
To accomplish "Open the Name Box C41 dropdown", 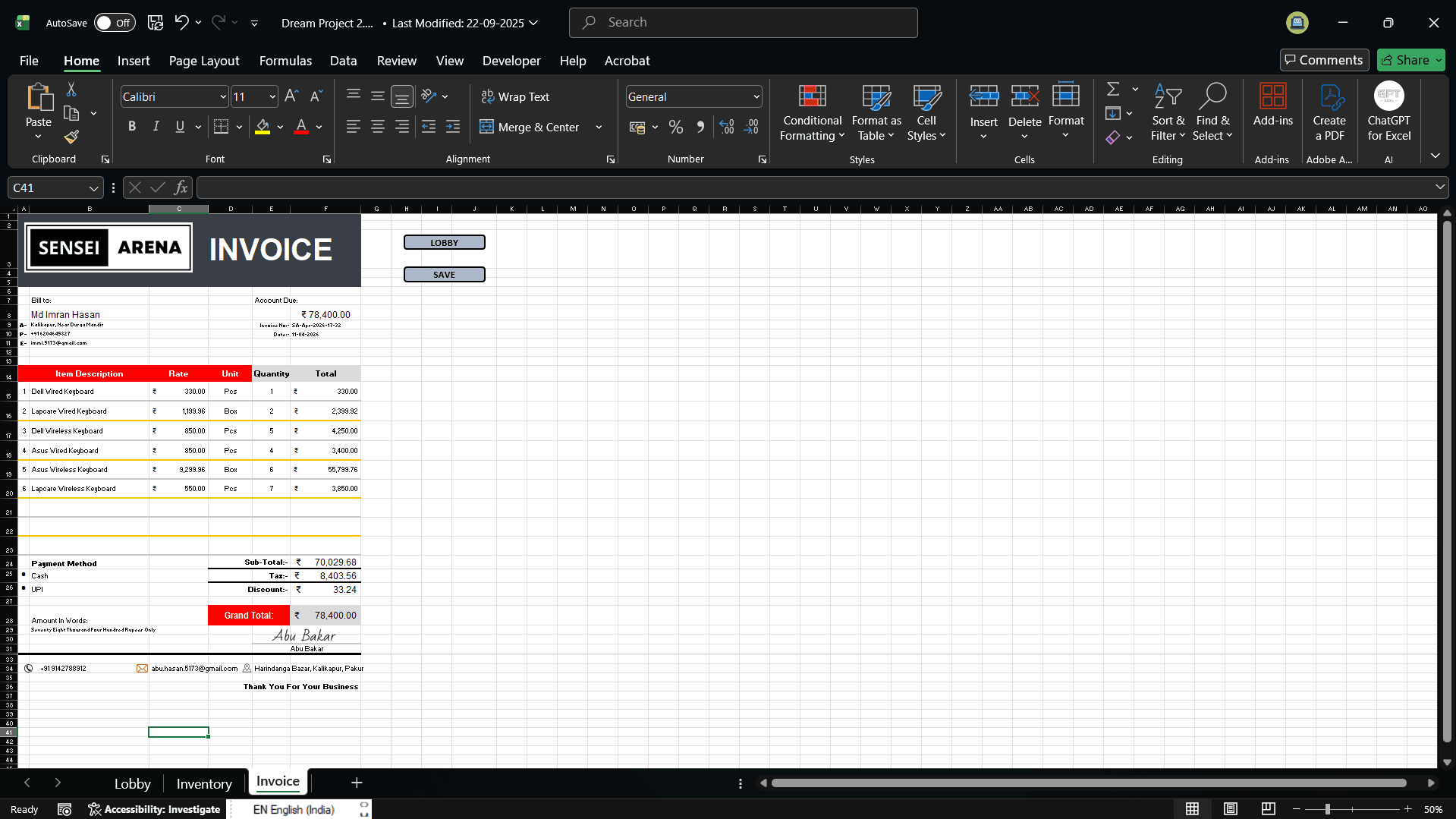I will (x=93, y=188).
